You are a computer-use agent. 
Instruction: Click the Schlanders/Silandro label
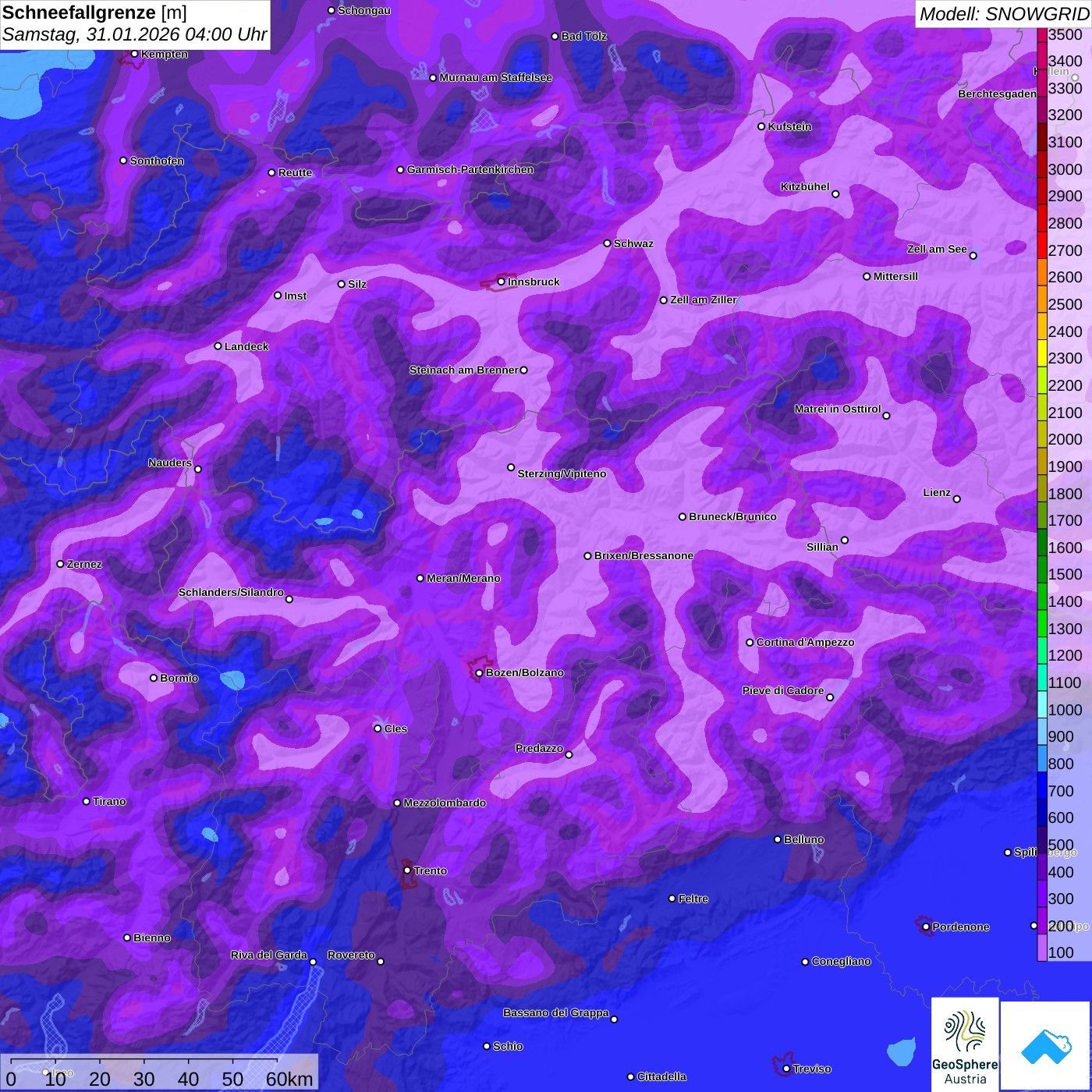[231, 592]
